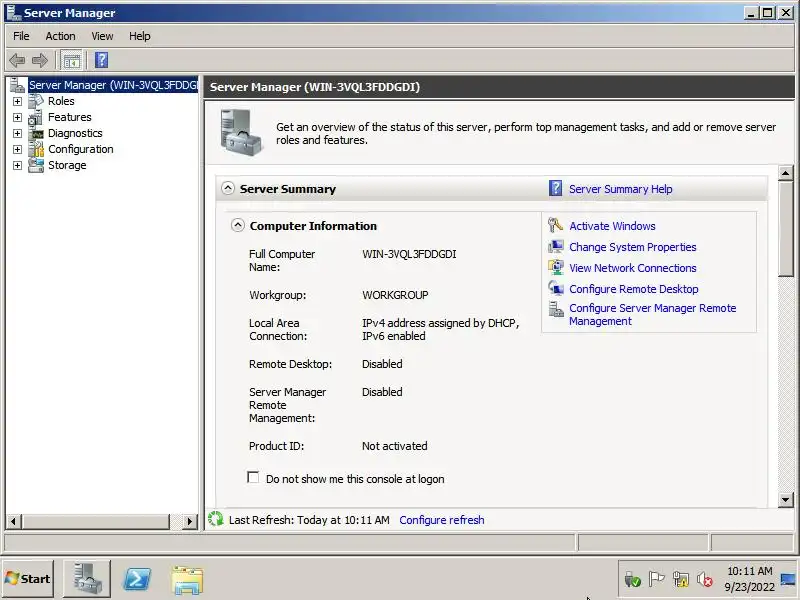Collapse the Server Summary section
Image resolution: width=800 pixels, height=600 pixels.
[228, 188]
